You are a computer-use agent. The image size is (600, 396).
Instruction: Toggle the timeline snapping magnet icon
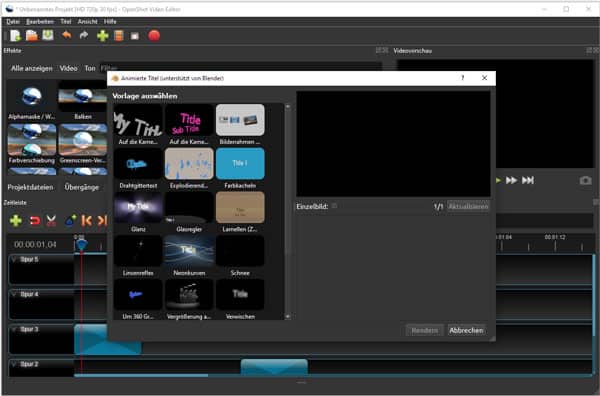click(35, 221)
